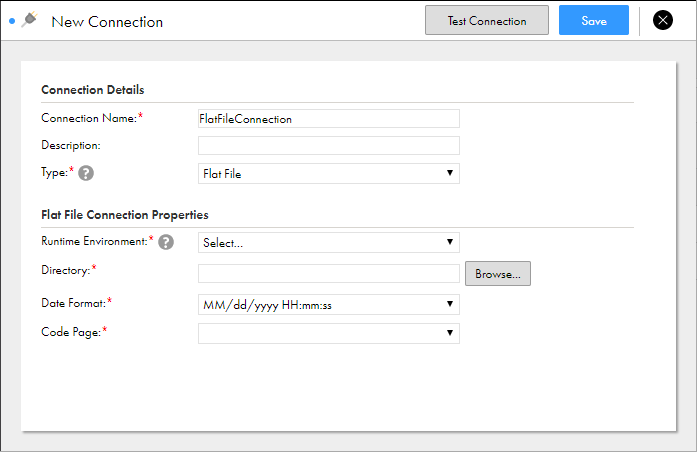The width and height of the screenshot is (697, 452).
Task: Click the arrow on the Type combo box
Action: [450, 173]
